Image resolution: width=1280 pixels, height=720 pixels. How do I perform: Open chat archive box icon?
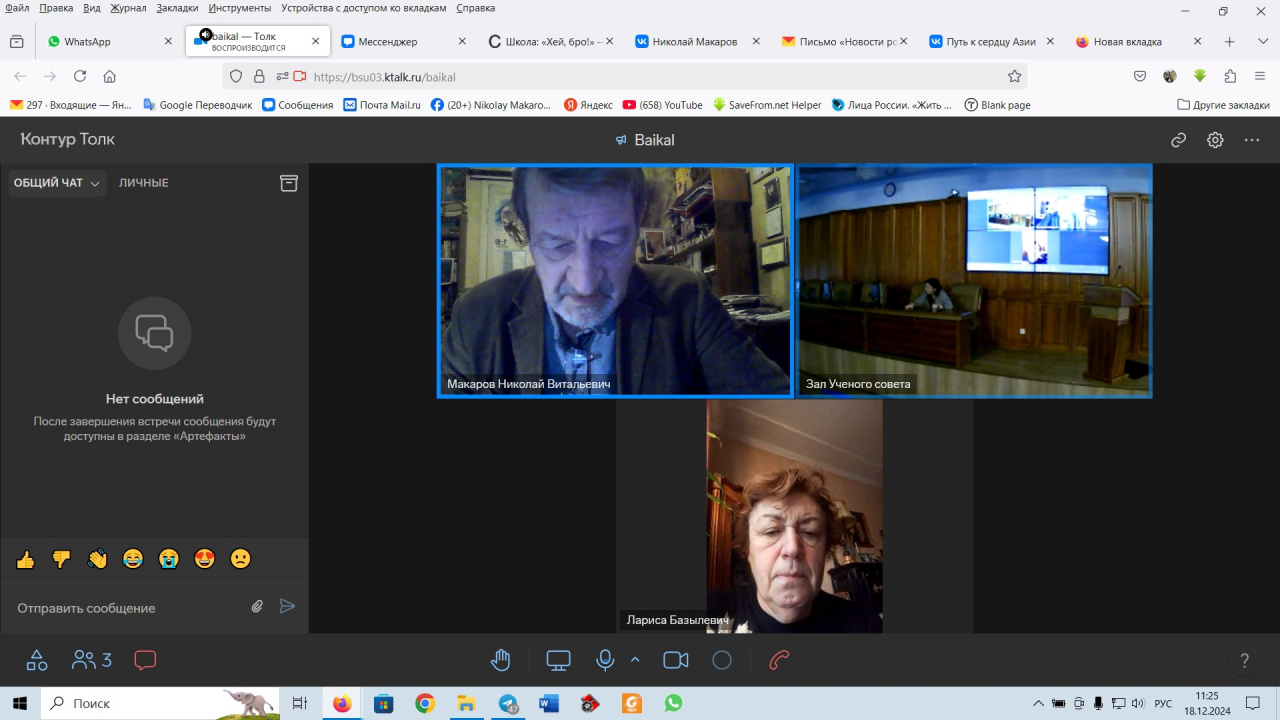289,183
